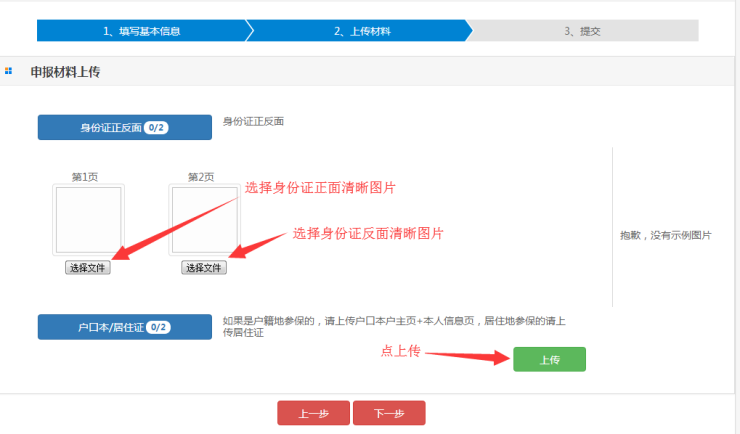This screenshot has width=740, height=434.
Task: Click the 申报材料上传 heading text
Action: point(65,72)
